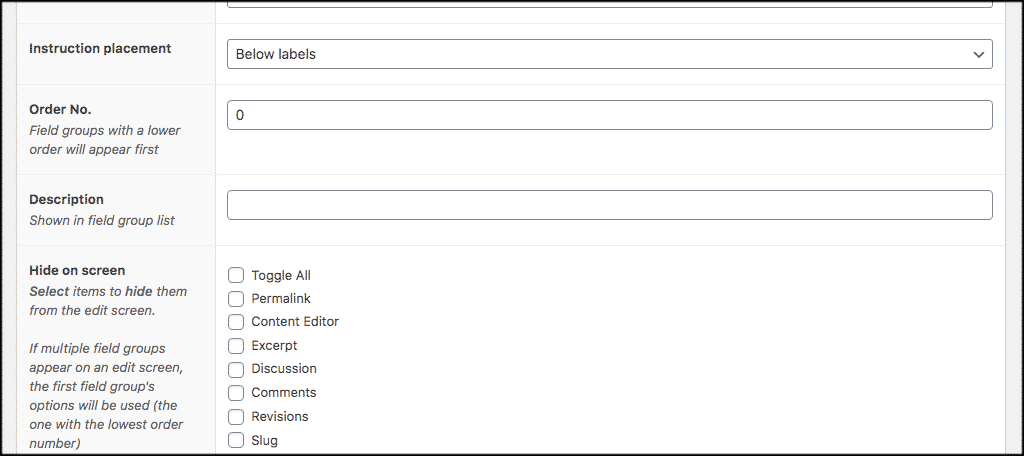Click the 'Hide on screen' heading
1024x456 pixels.
77,270
